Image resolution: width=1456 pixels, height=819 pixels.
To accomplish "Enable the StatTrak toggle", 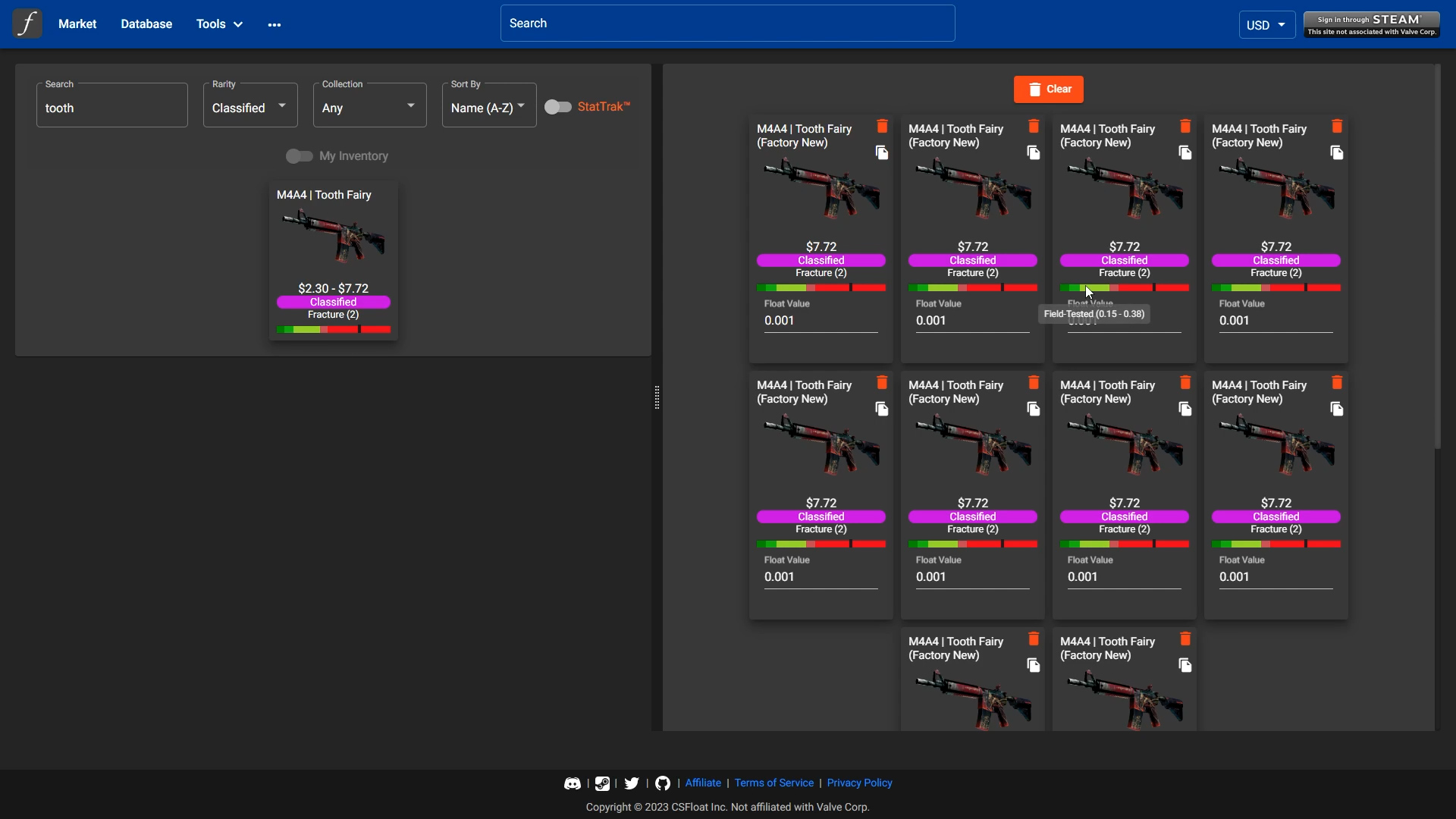I will click(x=558, y=107).
